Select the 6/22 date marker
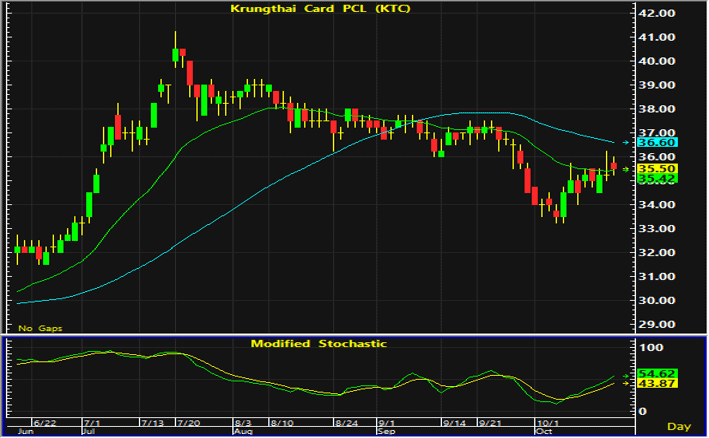 45,423
